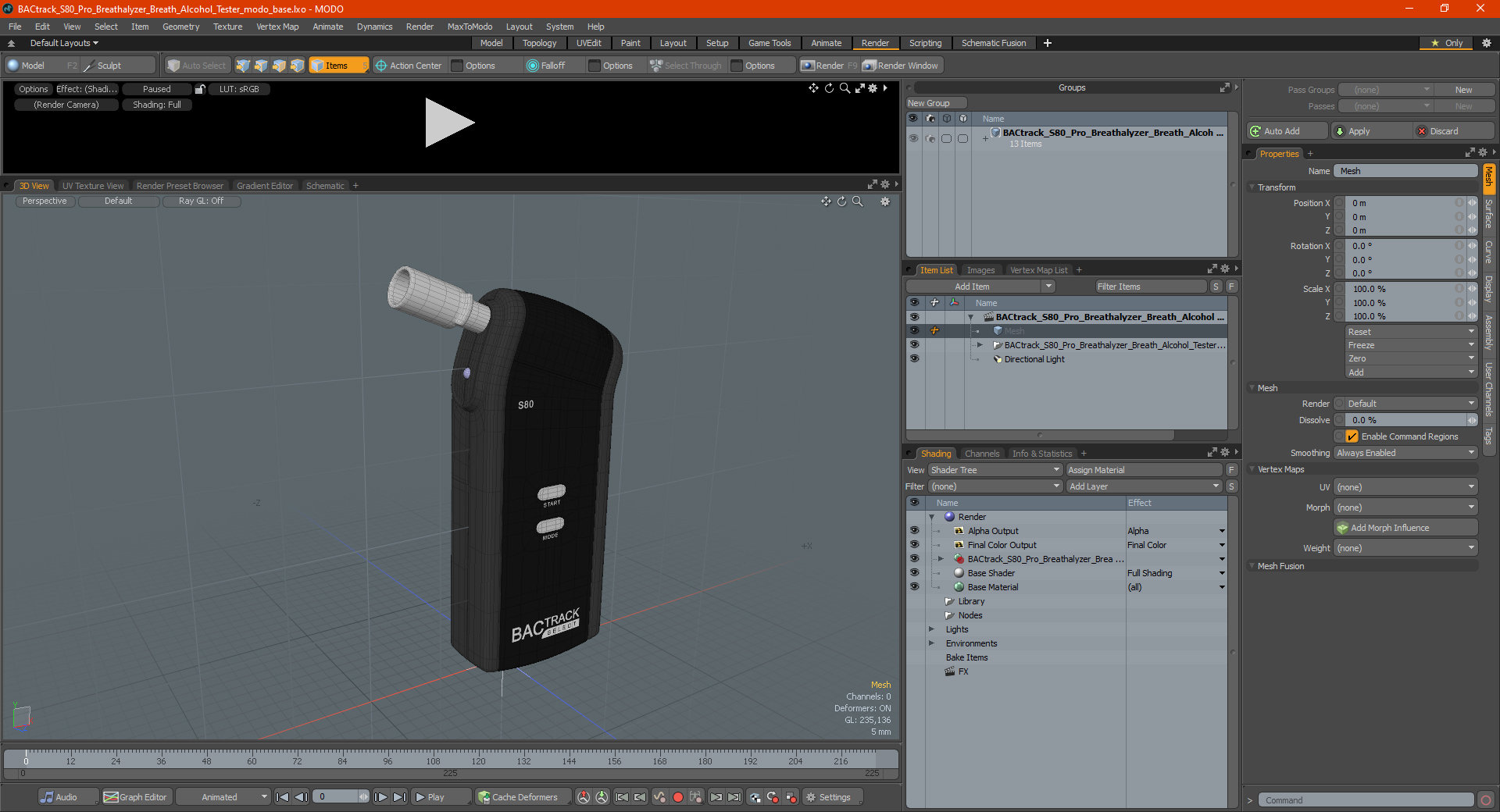The width and height of the screenshot is (1500, 812).
Task: Click the 3D viewport rotate icon
Action: [x=842, y=201]
